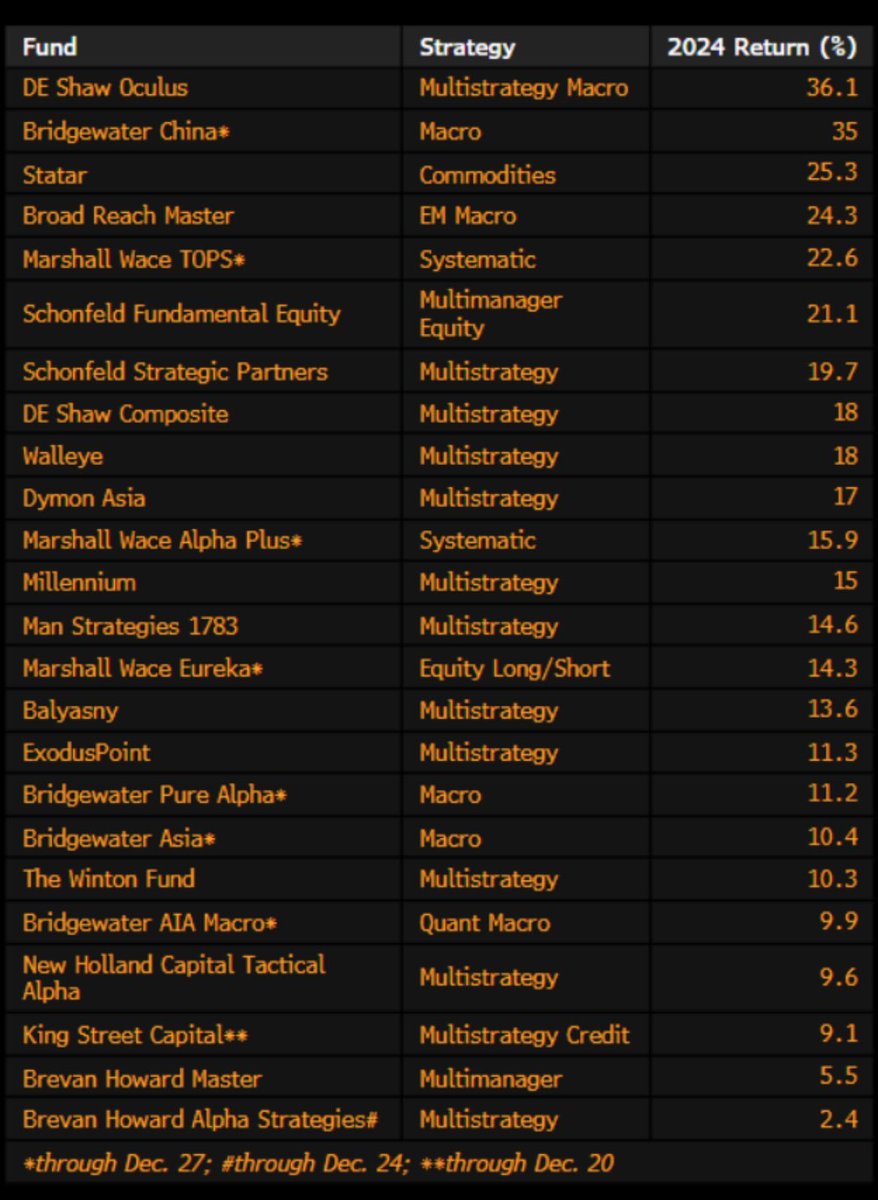The image size is (878, 1200).
Task: Click the 21.1 return value
Action: pyautogui.click(x=832, y=314)
